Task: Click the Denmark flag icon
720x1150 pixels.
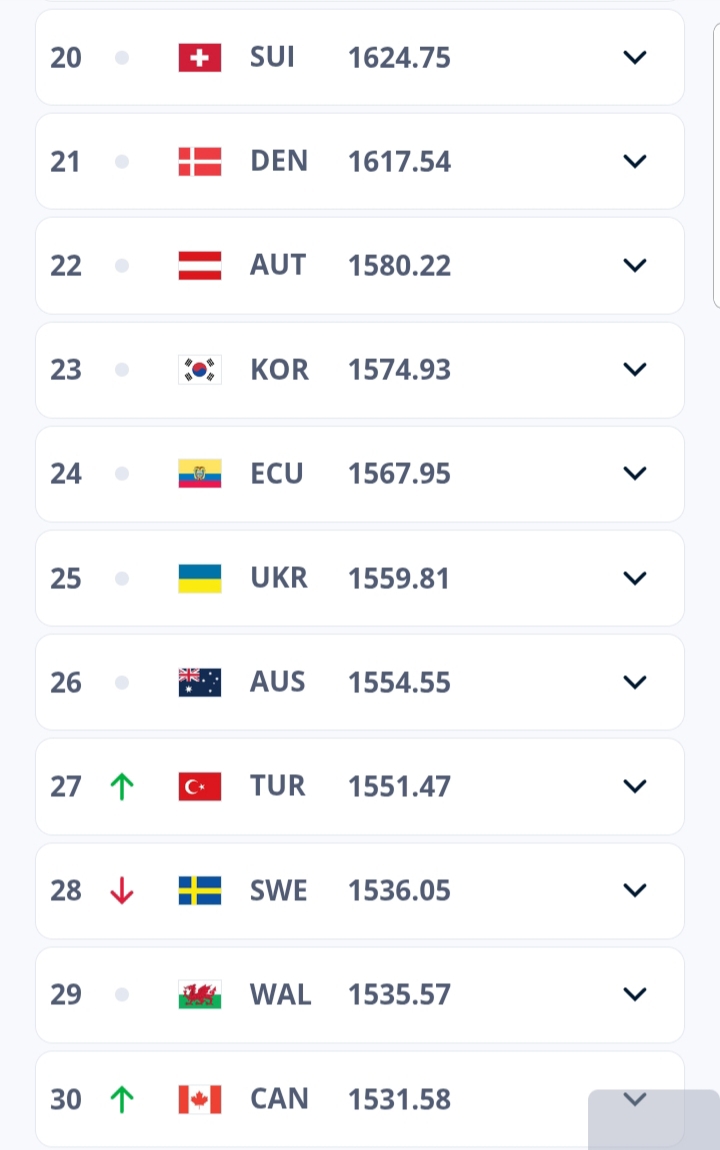Action: pos(200,162)
